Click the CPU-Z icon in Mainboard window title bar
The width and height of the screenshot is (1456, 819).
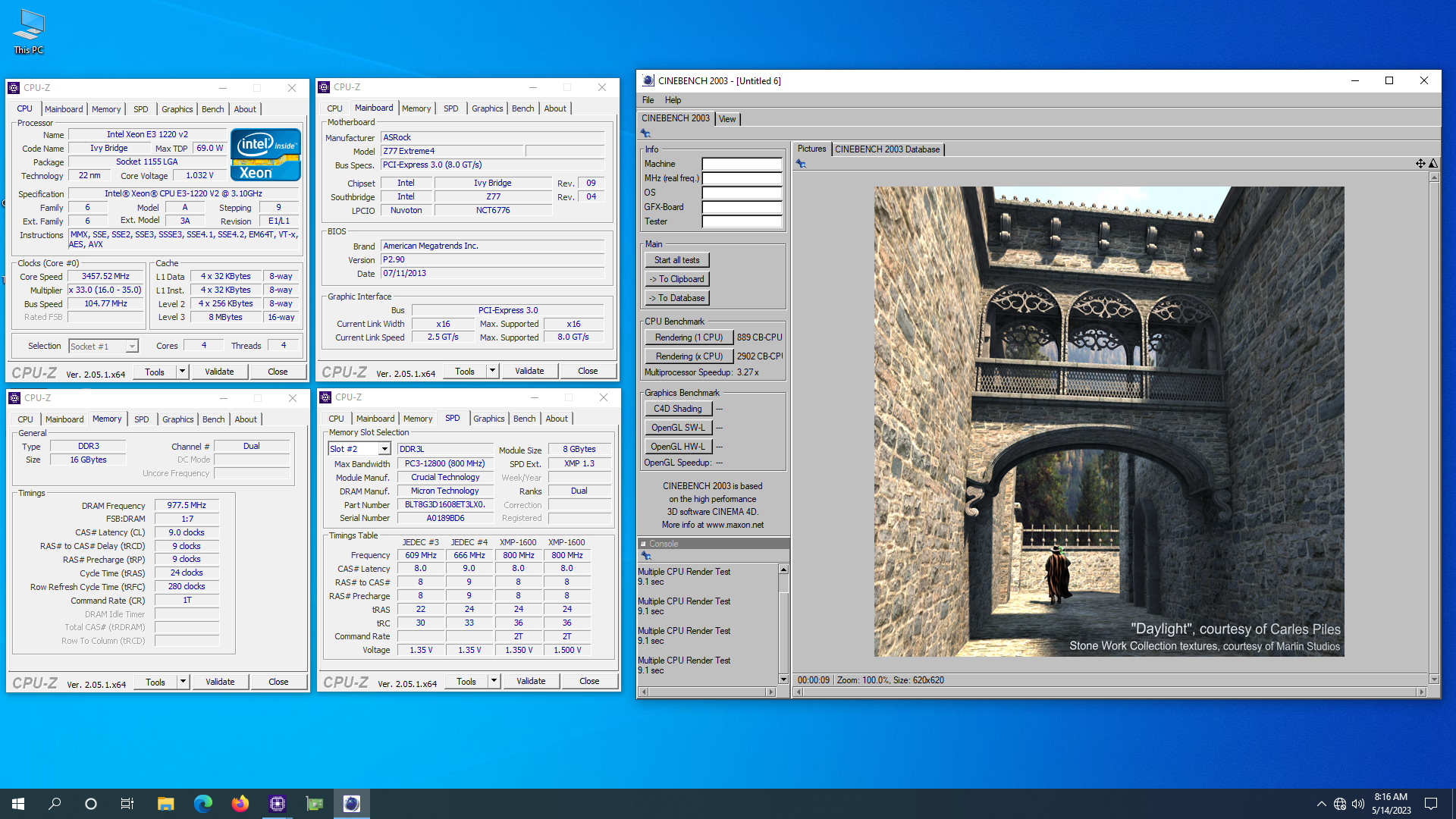coord(324,87)
